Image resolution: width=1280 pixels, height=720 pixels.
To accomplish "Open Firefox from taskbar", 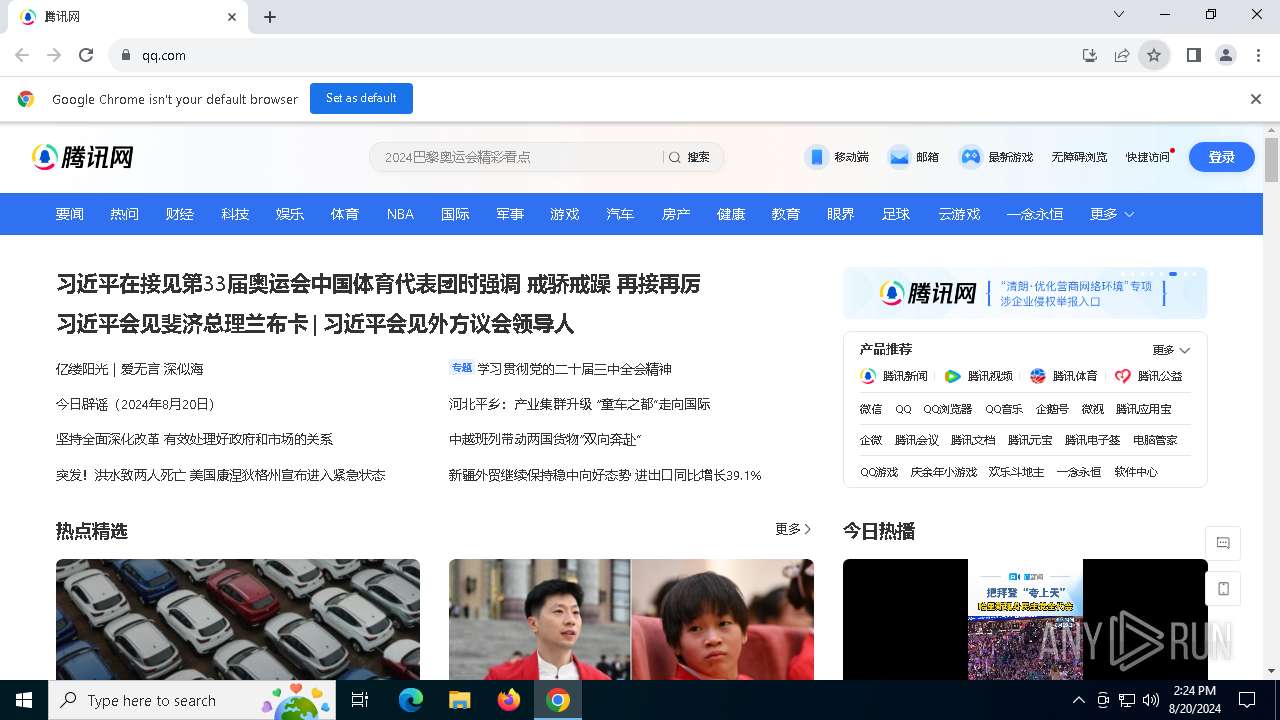I will point(509,700).
